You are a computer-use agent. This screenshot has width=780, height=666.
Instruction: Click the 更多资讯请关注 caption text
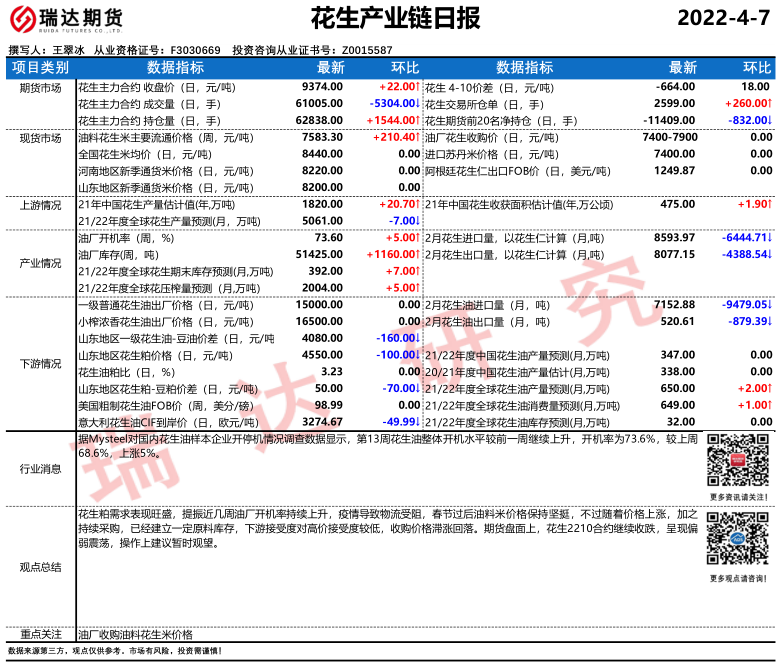[739, 496]
